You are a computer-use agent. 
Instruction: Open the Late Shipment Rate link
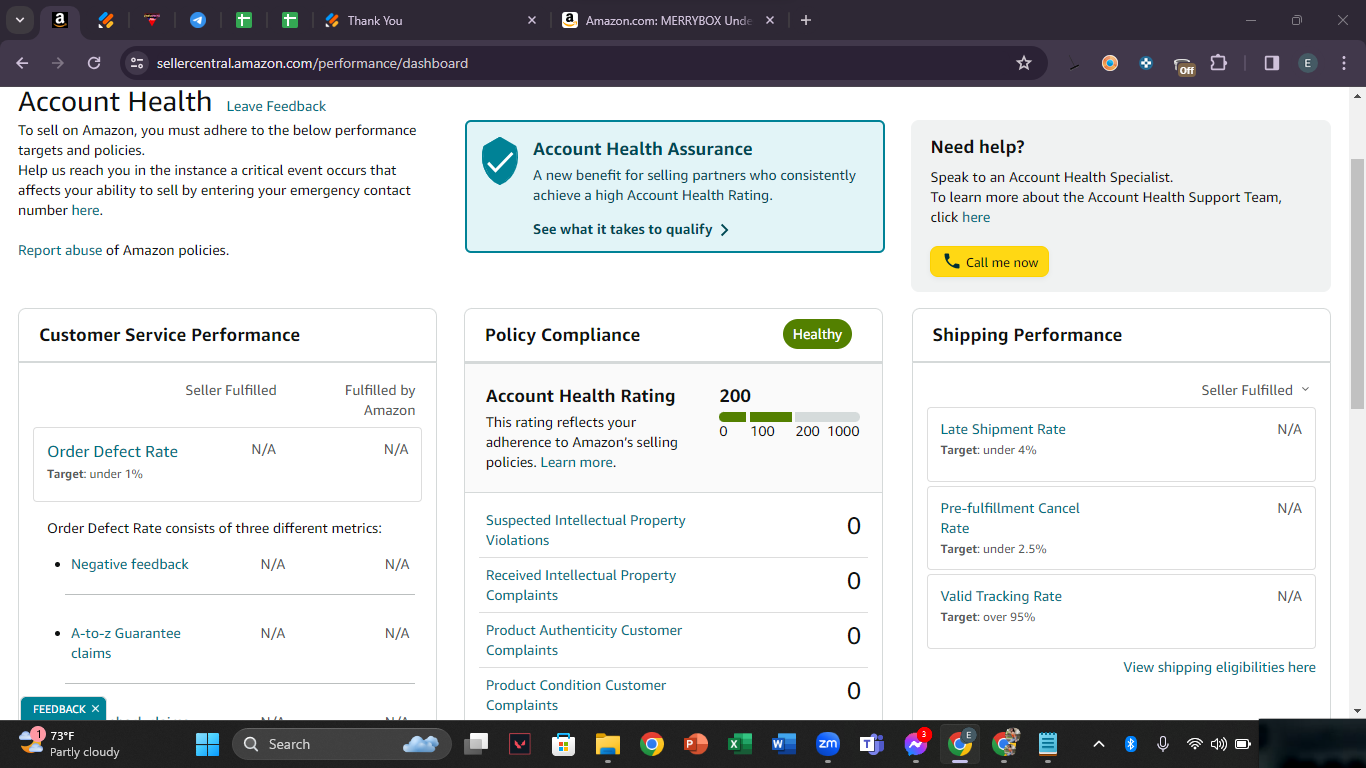pyautogui.click(x=1003, y=429)
